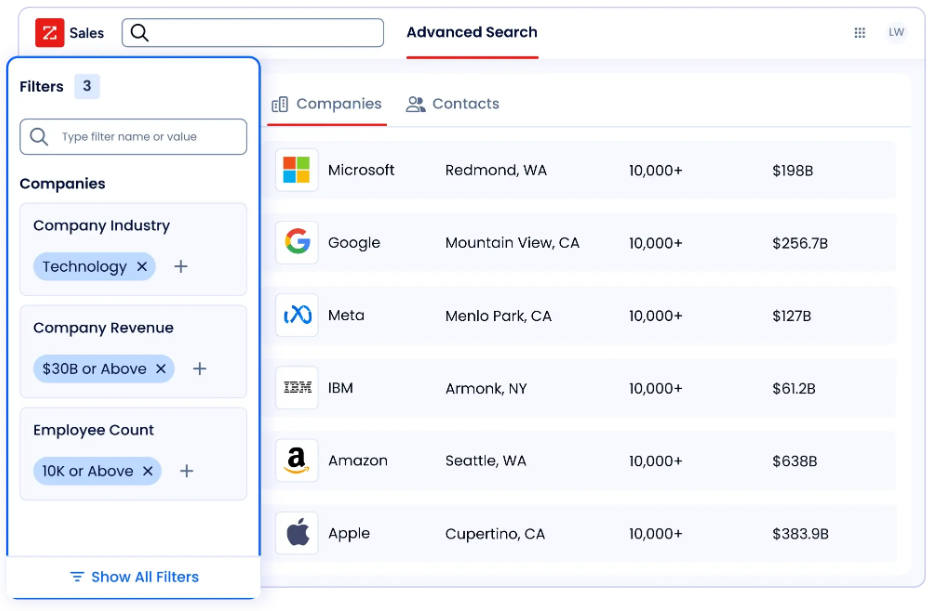936x611 pixels.
Task: Click the magnifier icon in top search bar
Action: 140,32
